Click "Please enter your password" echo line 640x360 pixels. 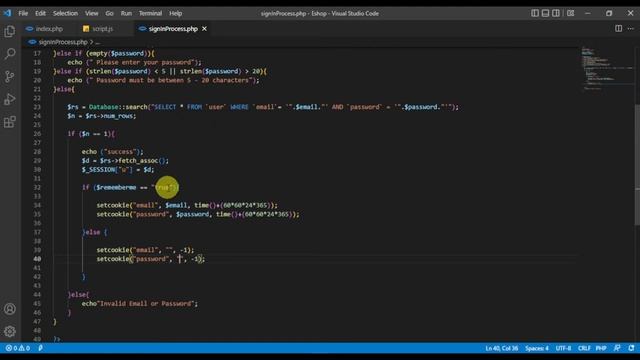pyautogui.click(x=134, y=62)
